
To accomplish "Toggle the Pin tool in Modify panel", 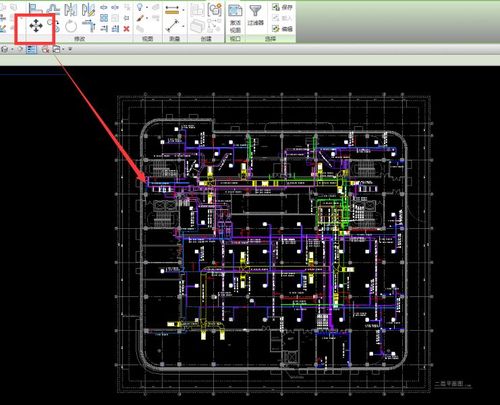I will pyautogui.click(x=126, y=18).
